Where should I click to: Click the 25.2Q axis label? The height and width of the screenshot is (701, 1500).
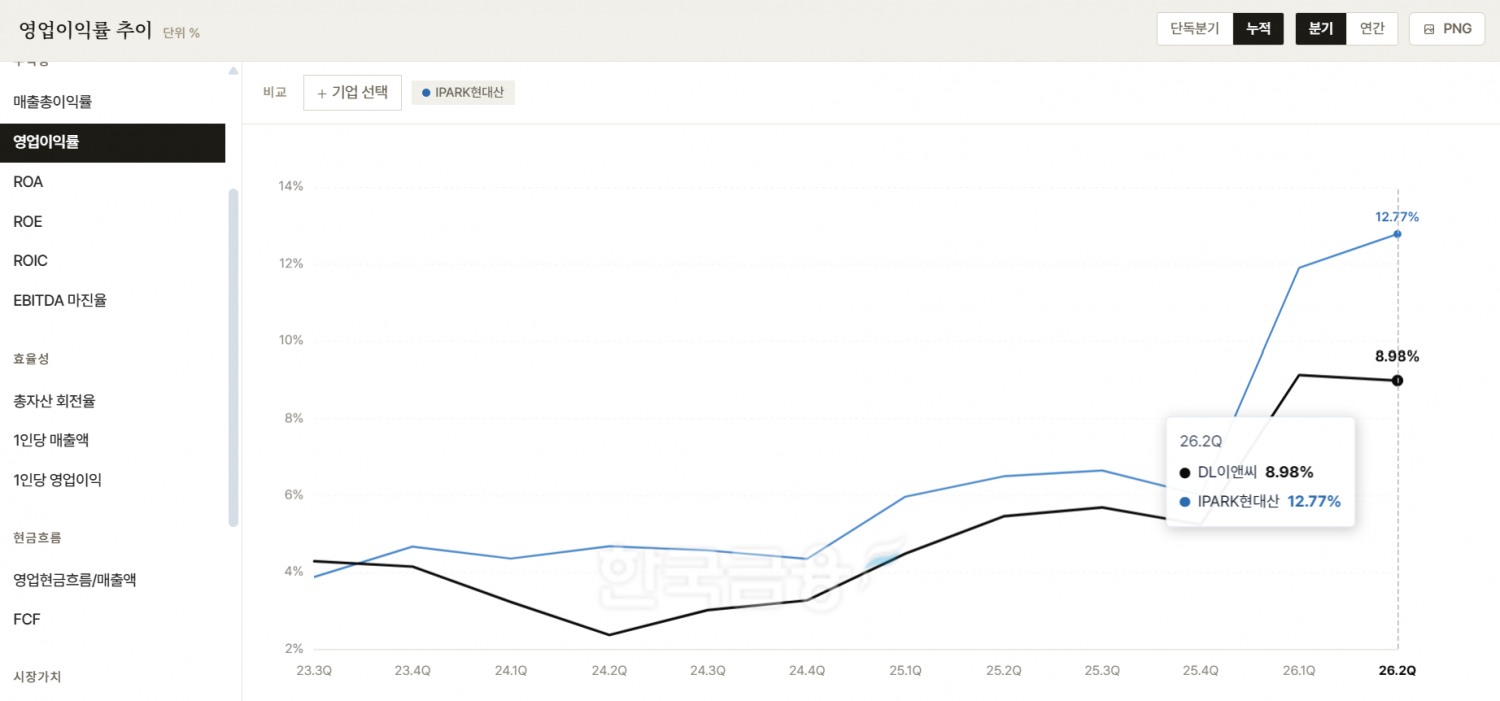[1003, 671]
